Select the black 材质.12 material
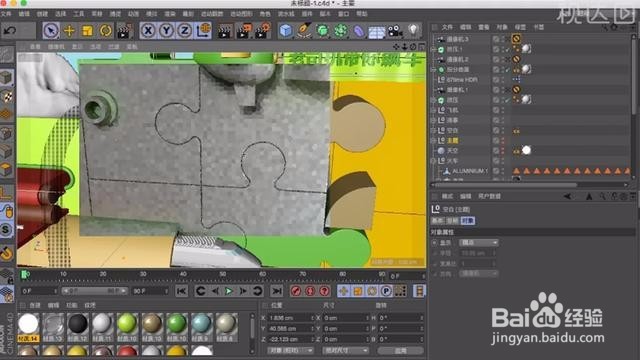The height and width of the screenshot is (360, 640). tap(78, 327)
